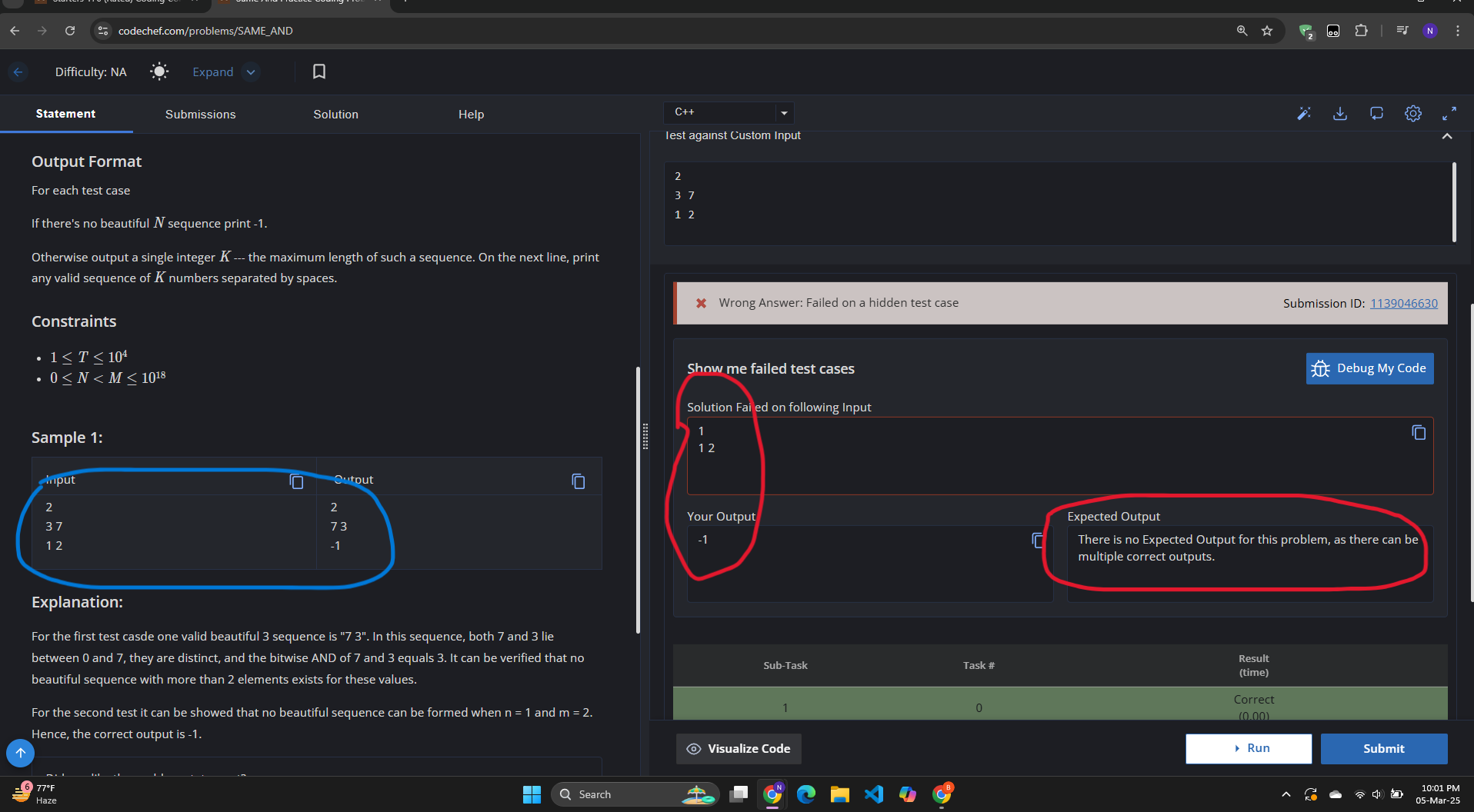Click the Sub-Task column header
This screenshot has height=812, width=1474.
coord(785,665)
